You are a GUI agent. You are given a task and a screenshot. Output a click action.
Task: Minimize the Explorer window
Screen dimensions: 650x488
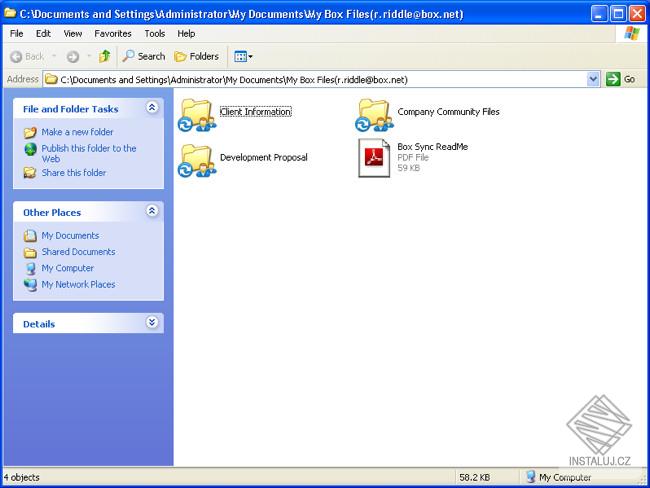point(599,14)
